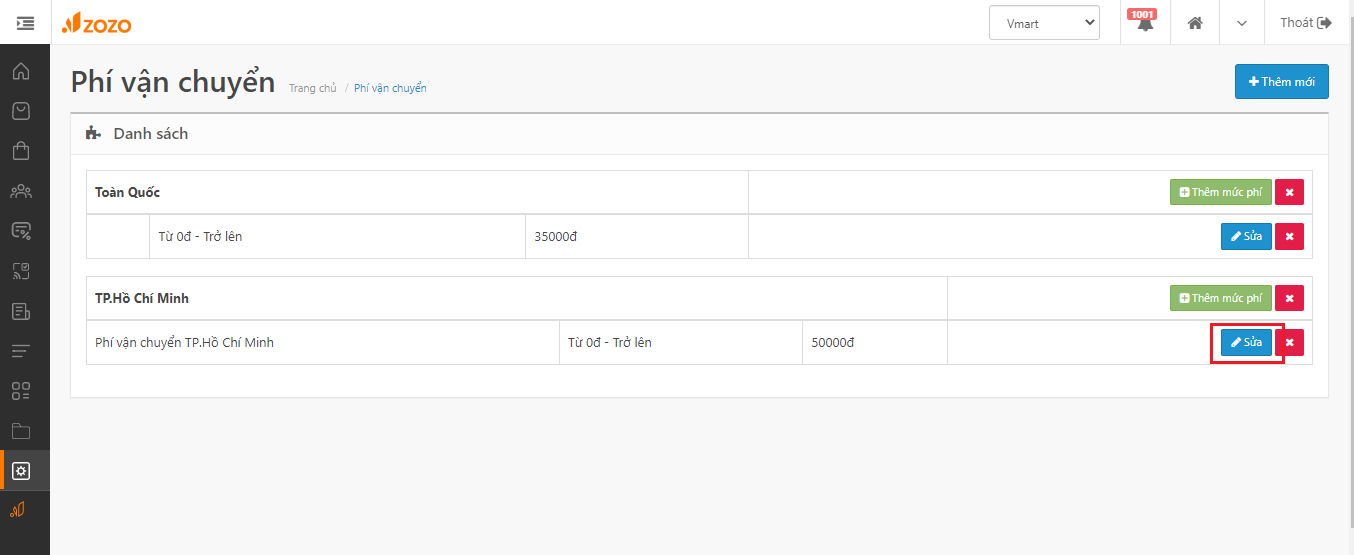This screenshot has width=1354, height=555.
Task: Open notifications bell with 1001 badge
Action: [1145, 22]
